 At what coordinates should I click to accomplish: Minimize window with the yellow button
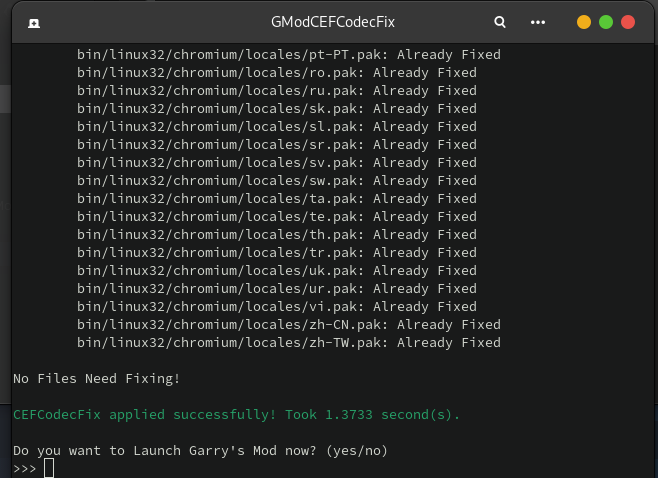pos(584,22)
